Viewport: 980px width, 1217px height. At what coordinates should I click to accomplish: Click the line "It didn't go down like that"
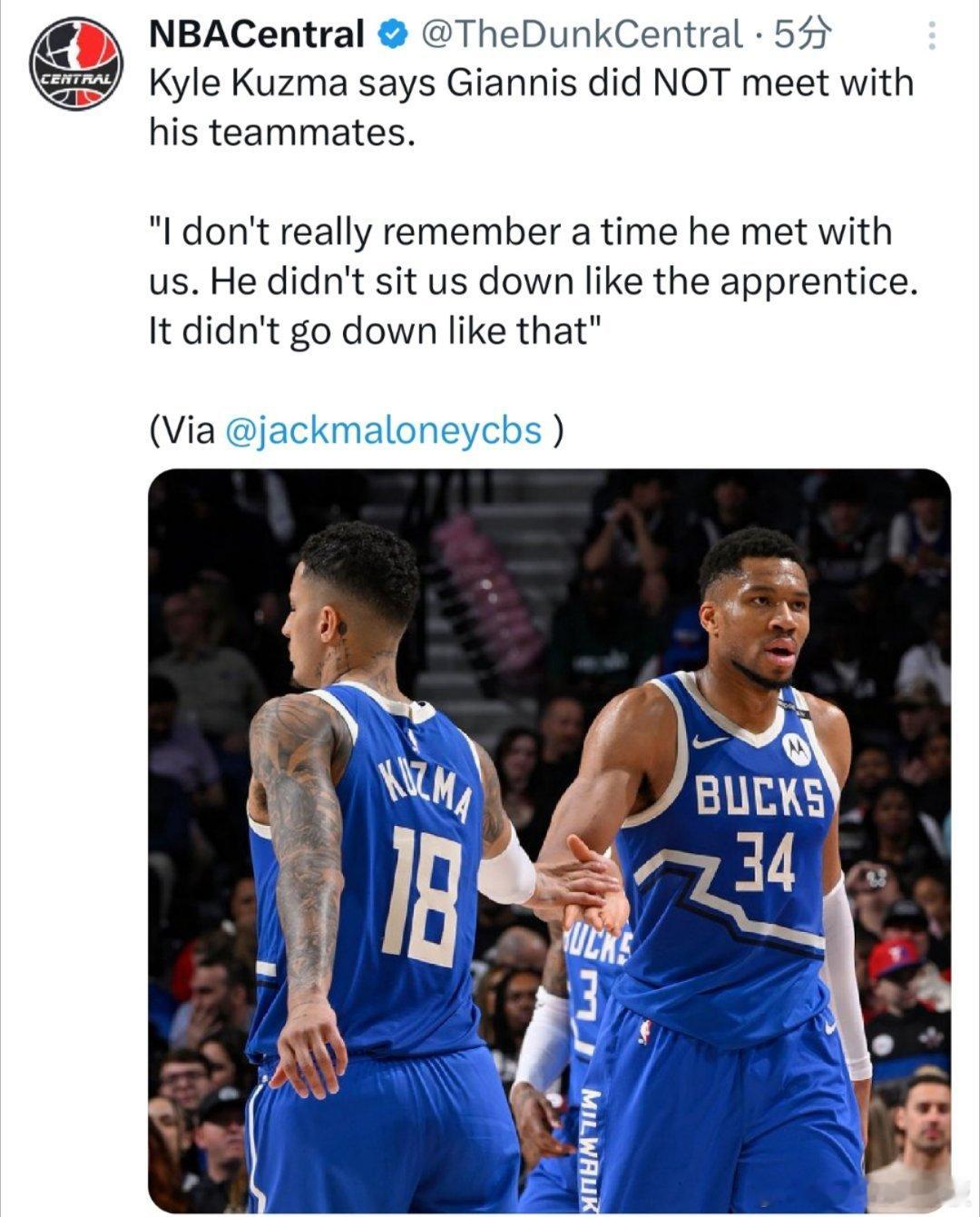click(374, 330)
